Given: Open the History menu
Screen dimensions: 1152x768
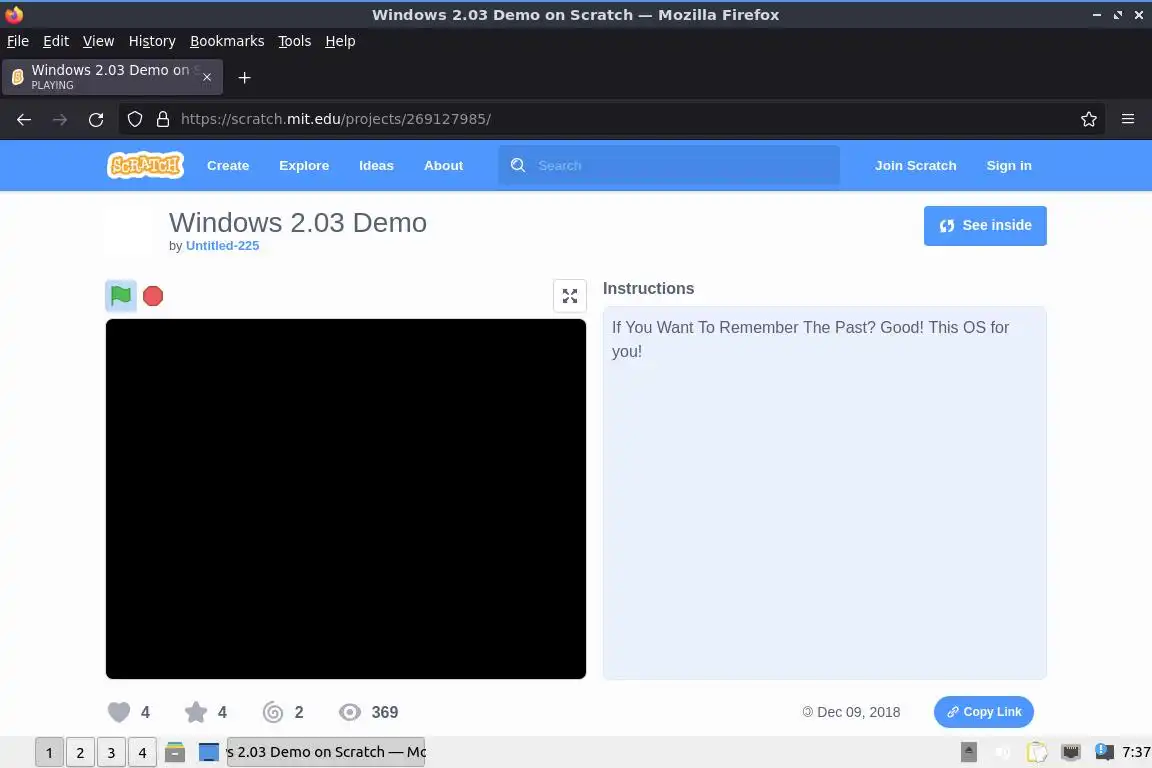Looking at the screenshot, I should [x=152, y=41].
